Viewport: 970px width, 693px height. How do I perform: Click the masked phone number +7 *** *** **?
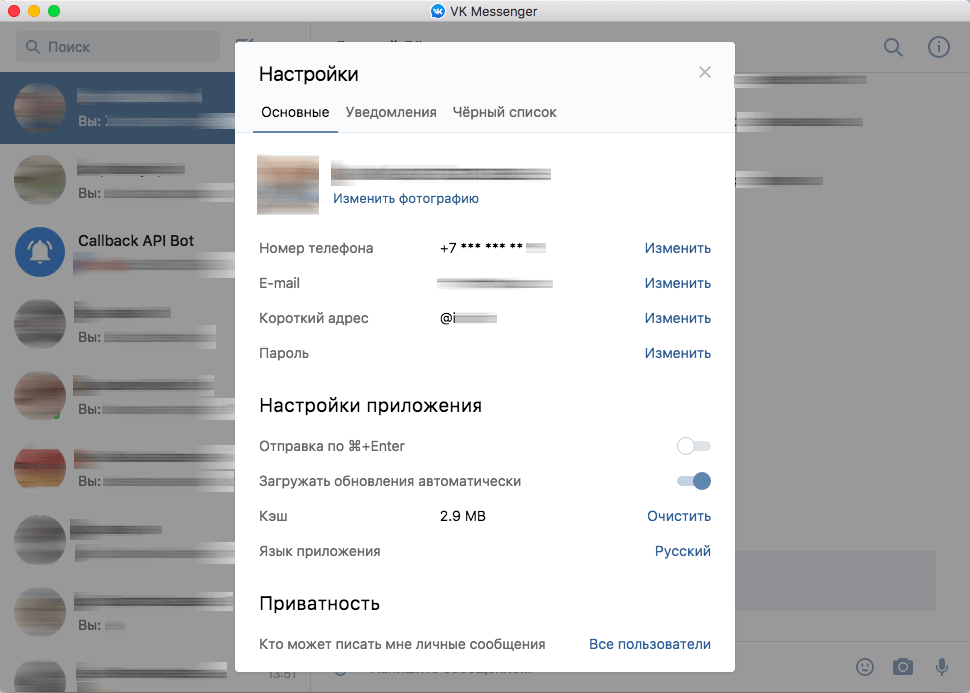coord(492,248)
